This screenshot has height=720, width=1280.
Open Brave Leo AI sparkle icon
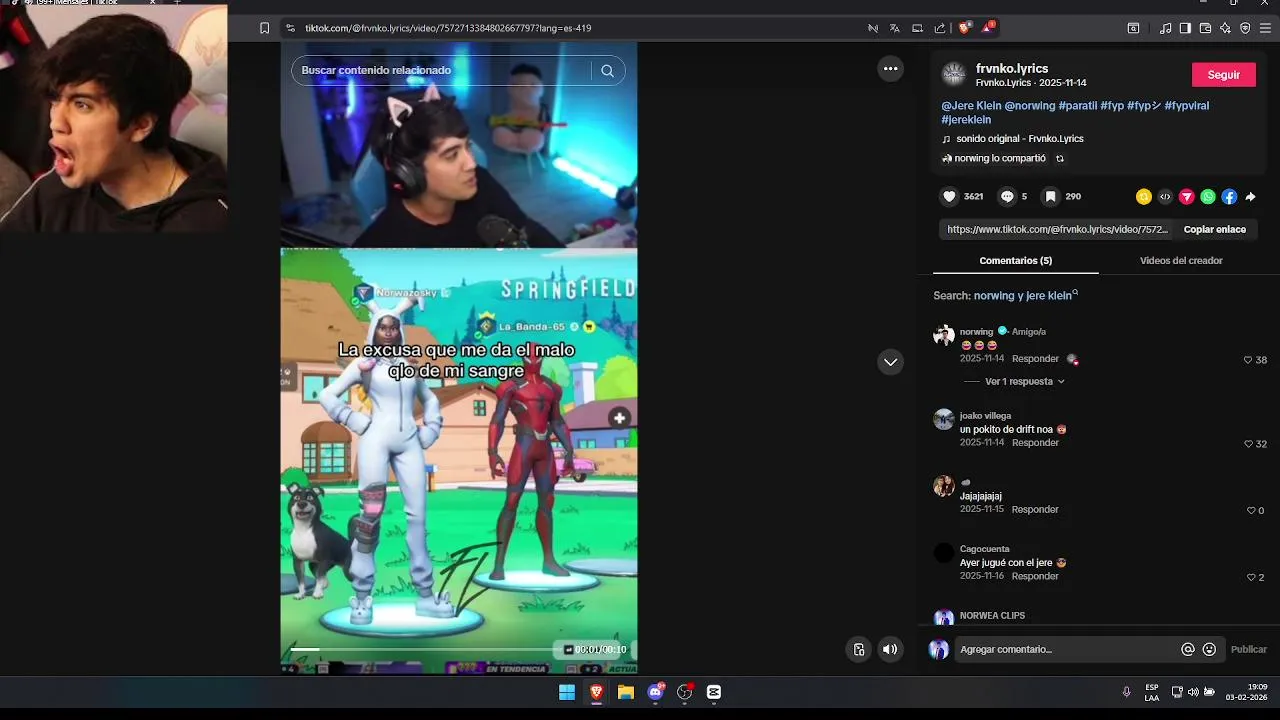1225,28
